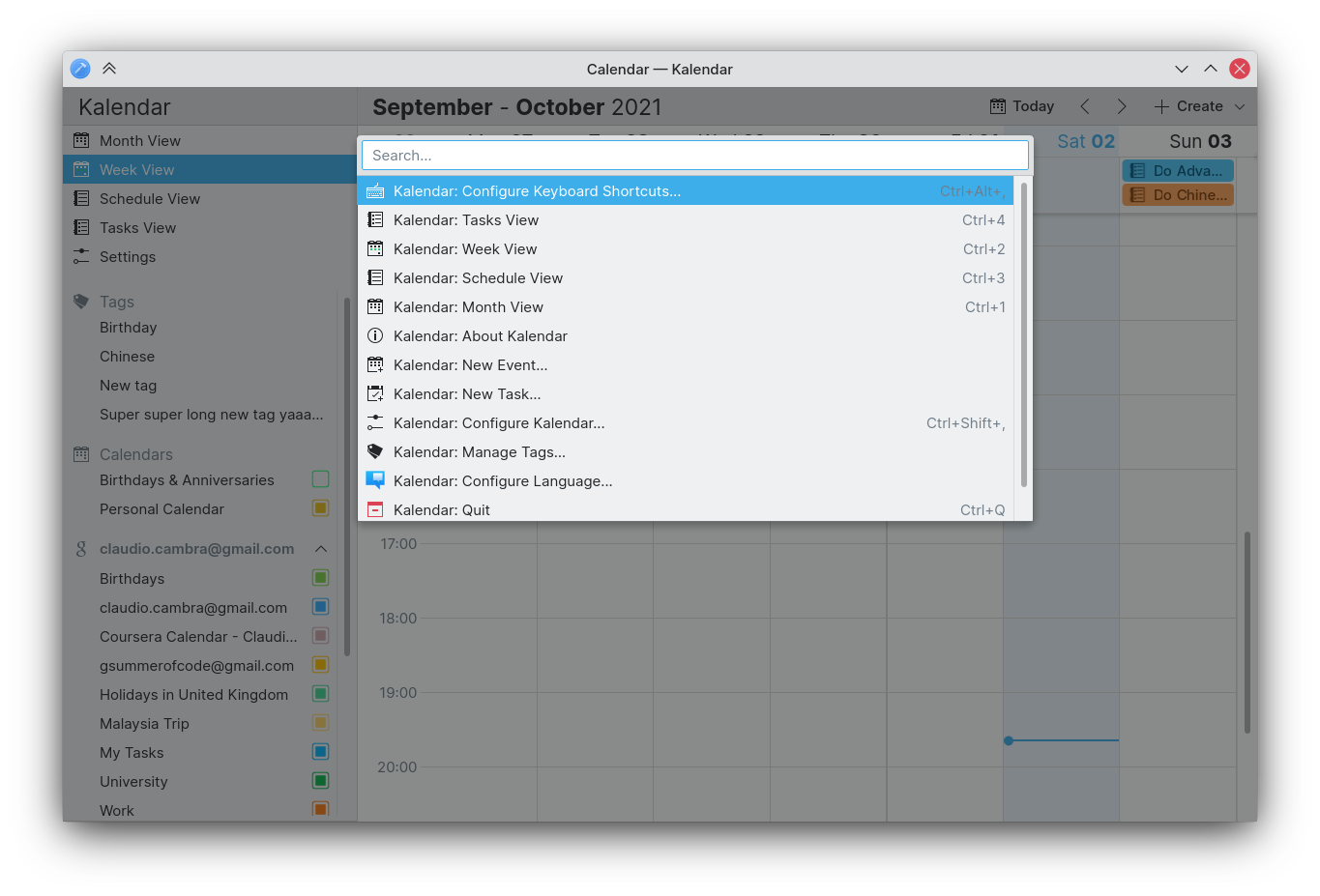Toggle the gsummerofcode@gmail.com calendar checkbox

[321, 665]
